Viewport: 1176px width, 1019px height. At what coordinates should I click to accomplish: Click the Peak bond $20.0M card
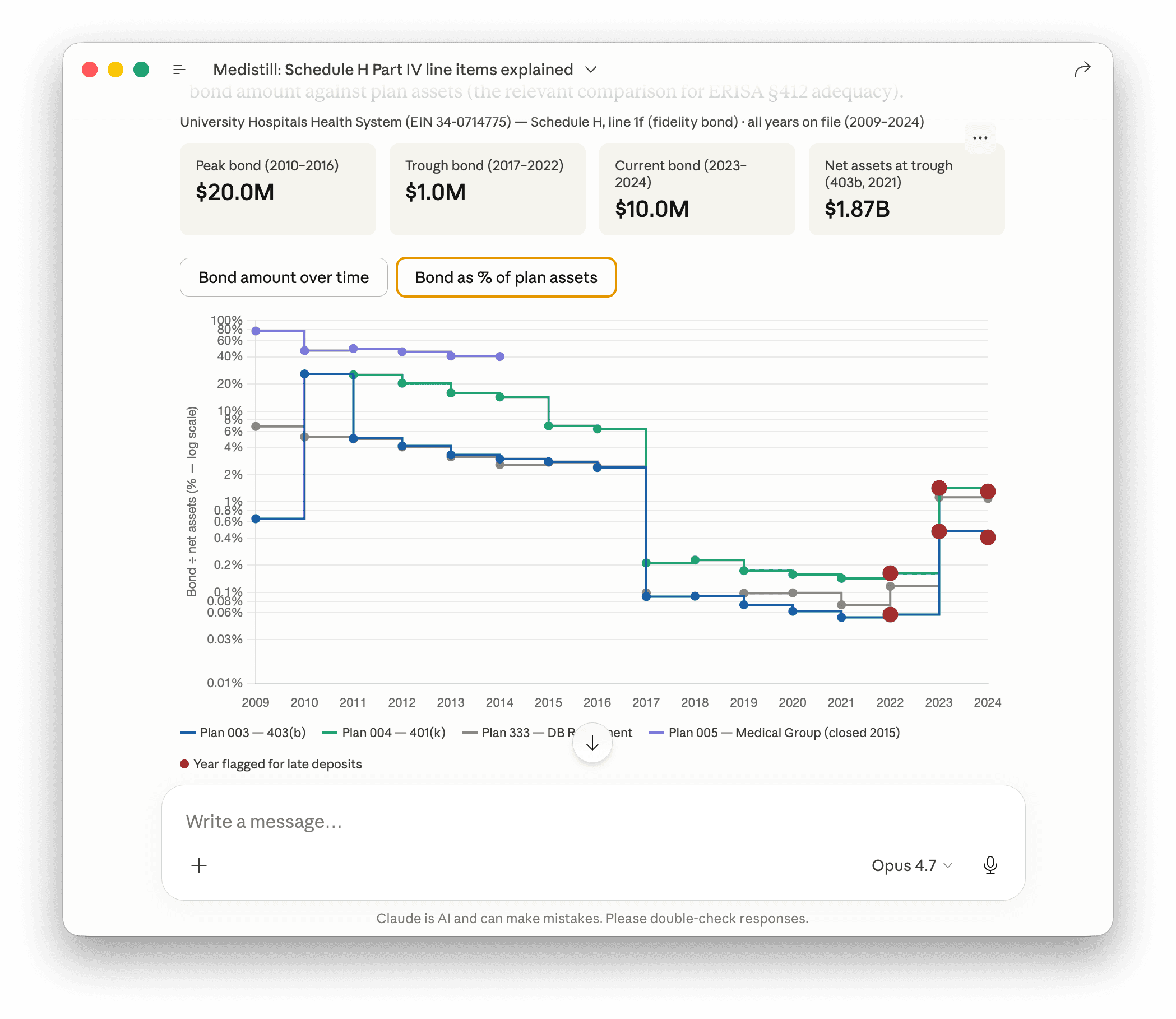277,189
